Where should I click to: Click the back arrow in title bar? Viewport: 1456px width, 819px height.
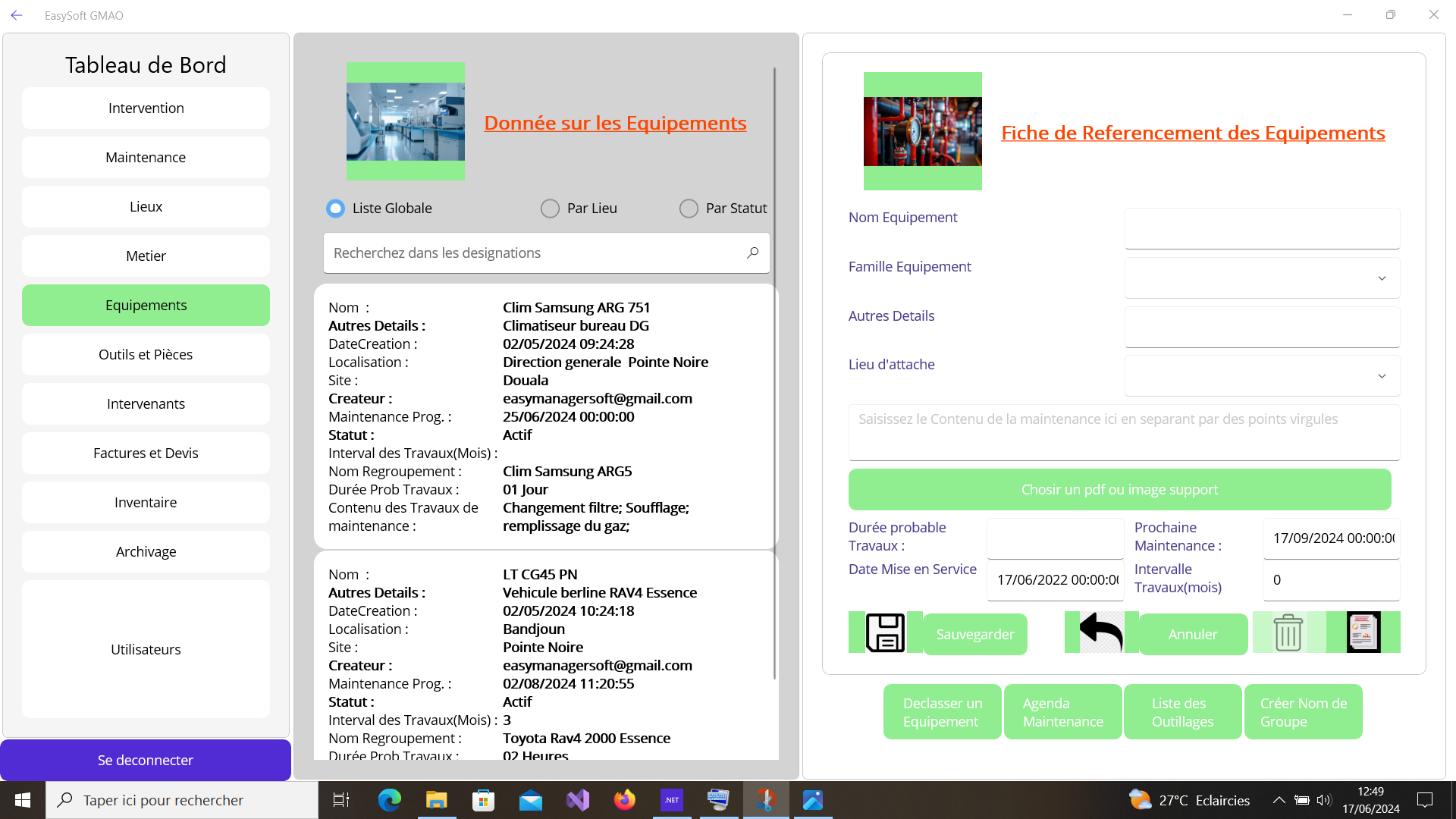point(17,15)
